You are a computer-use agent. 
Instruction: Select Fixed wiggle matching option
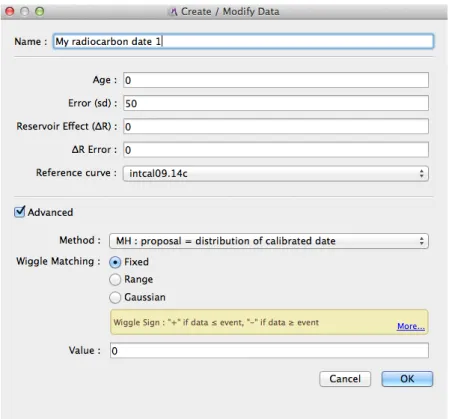click(x=115, y=262)
